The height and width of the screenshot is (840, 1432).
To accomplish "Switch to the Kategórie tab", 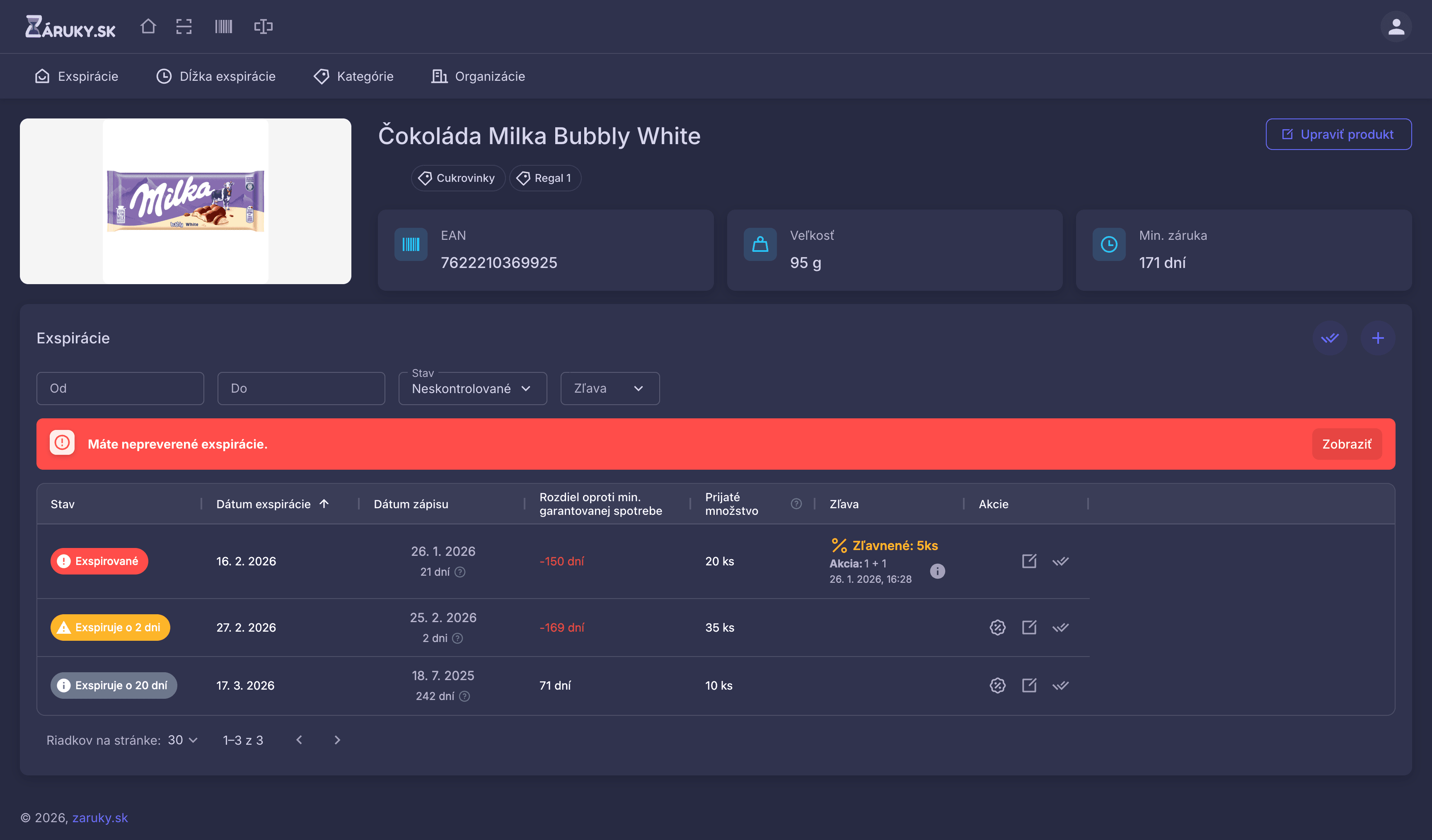I will (x=353, y=76).
